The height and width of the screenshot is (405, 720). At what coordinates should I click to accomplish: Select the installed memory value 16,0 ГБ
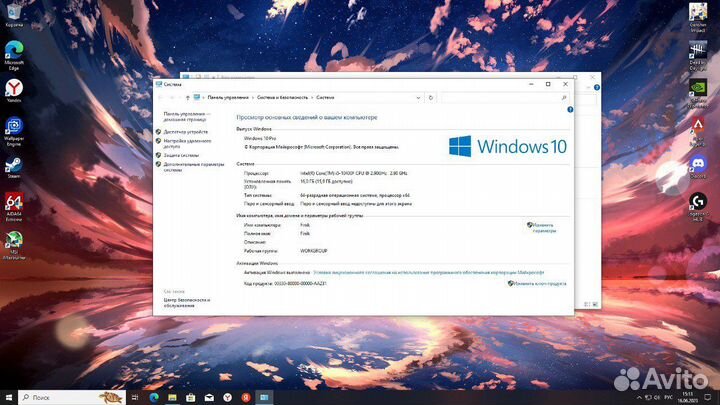(326, 181)
